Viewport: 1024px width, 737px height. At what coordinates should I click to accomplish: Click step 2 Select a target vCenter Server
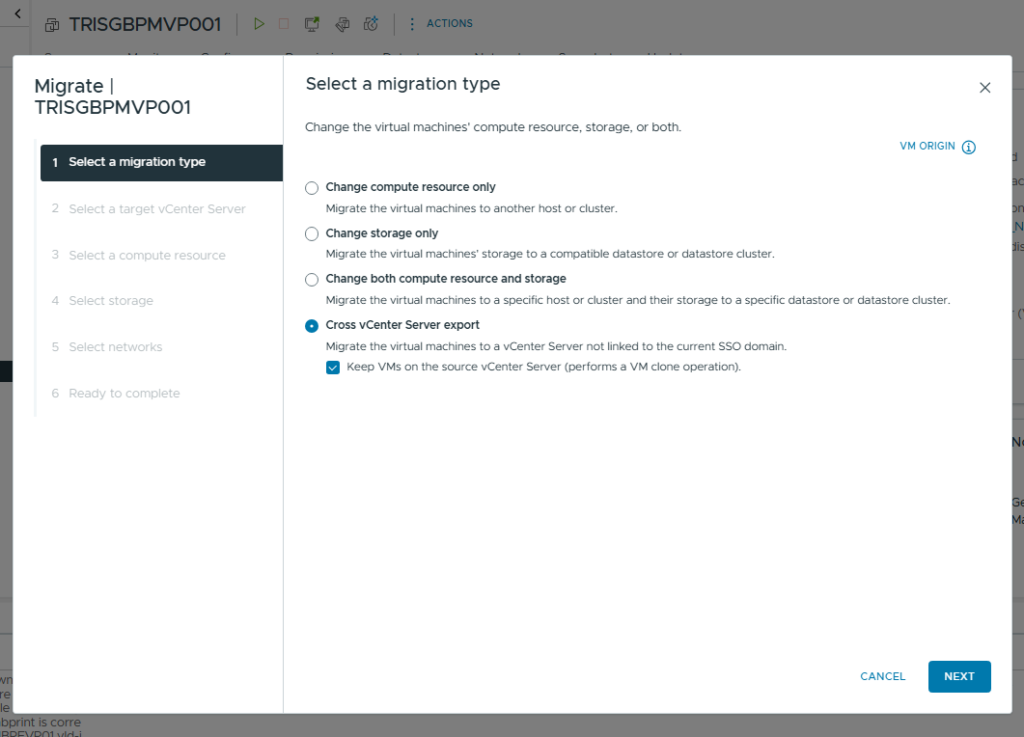(157, 209)
